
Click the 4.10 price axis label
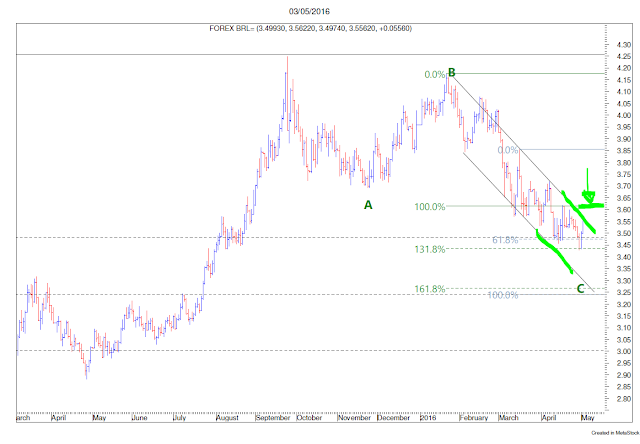click(x=624, y=92)
